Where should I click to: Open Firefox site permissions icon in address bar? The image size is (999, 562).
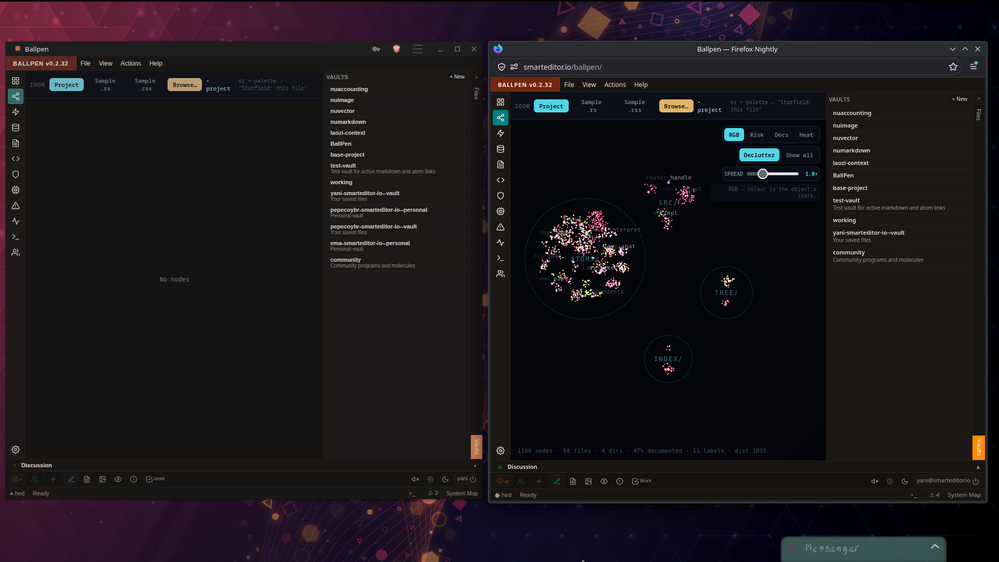pos(514,67)
